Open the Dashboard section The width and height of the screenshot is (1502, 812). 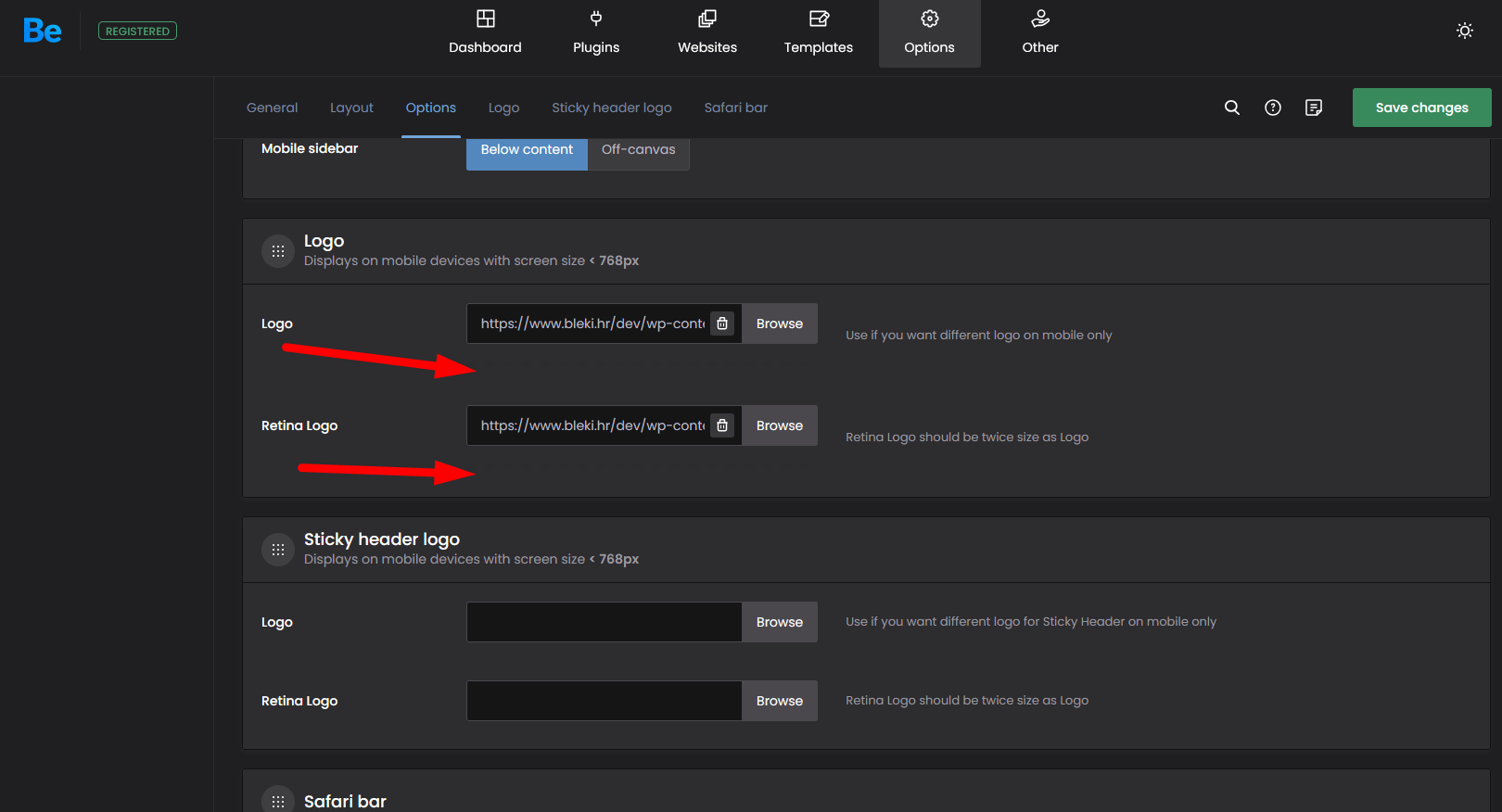click(485, 33)
